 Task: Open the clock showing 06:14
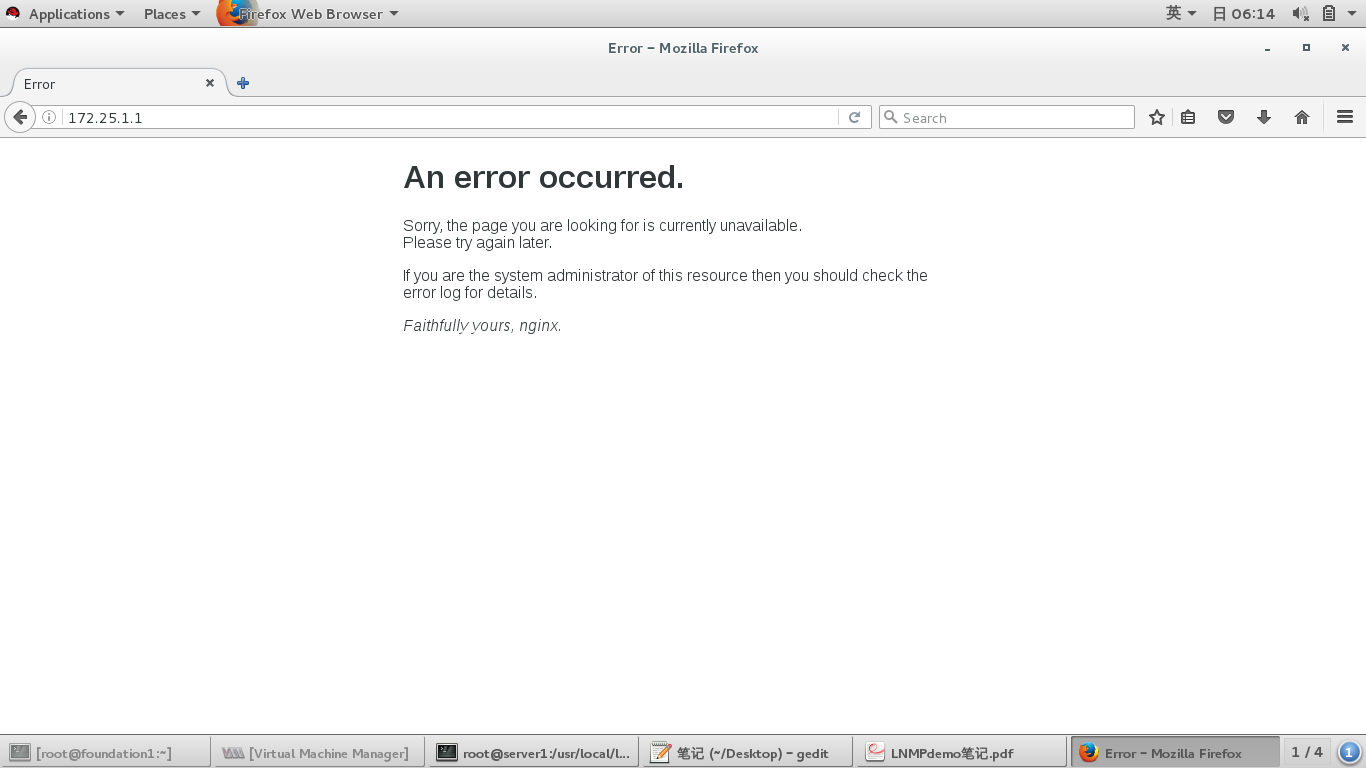pos(1243,14)
